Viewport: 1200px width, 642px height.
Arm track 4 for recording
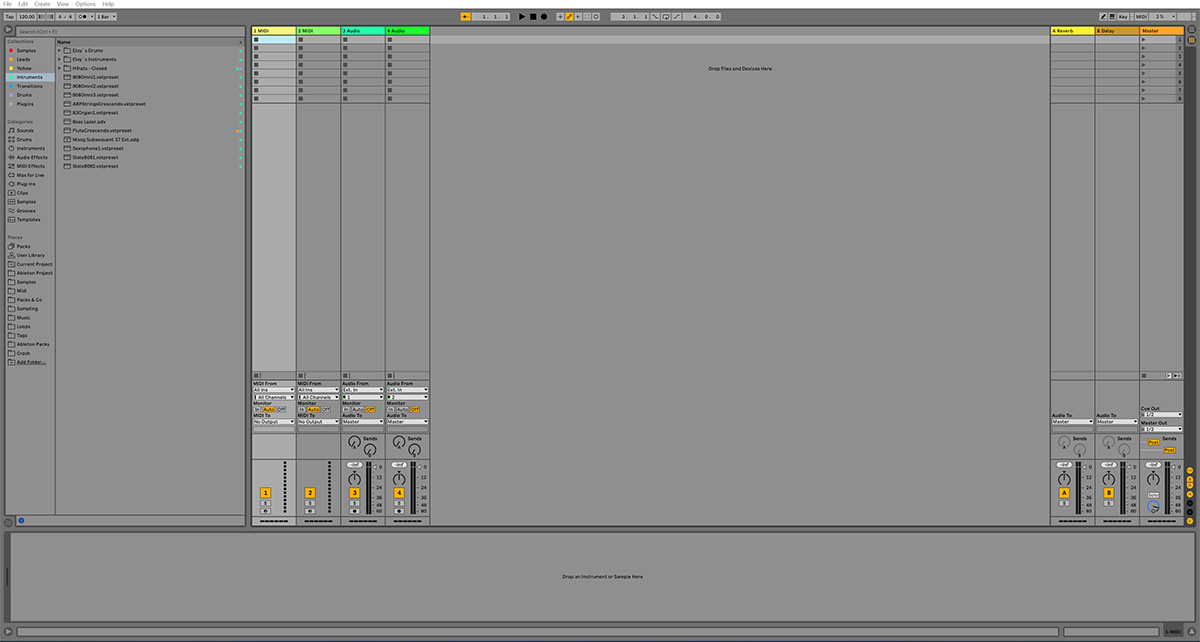(399, 511)
